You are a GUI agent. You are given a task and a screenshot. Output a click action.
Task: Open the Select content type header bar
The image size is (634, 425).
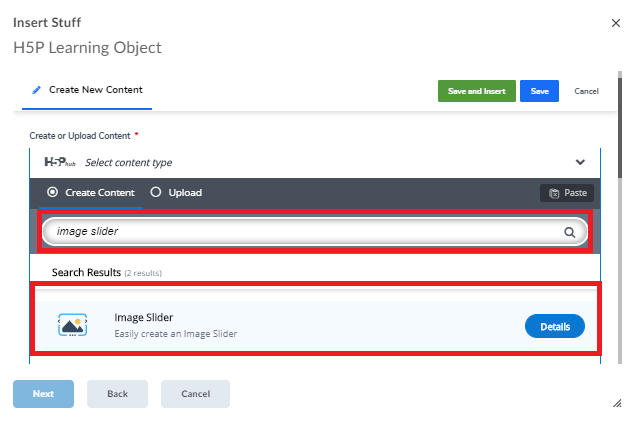pos(315,163)
